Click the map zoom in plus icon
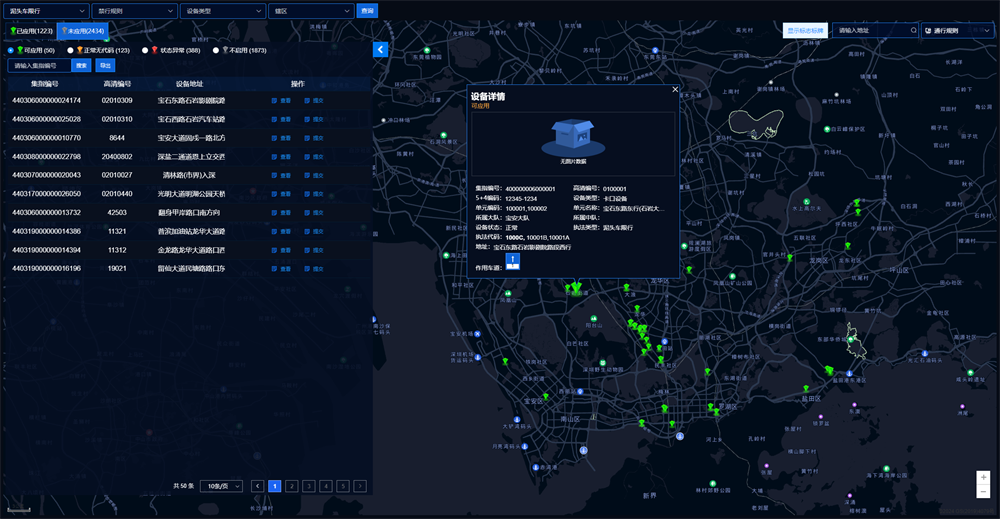 click(x=983, y=477)
